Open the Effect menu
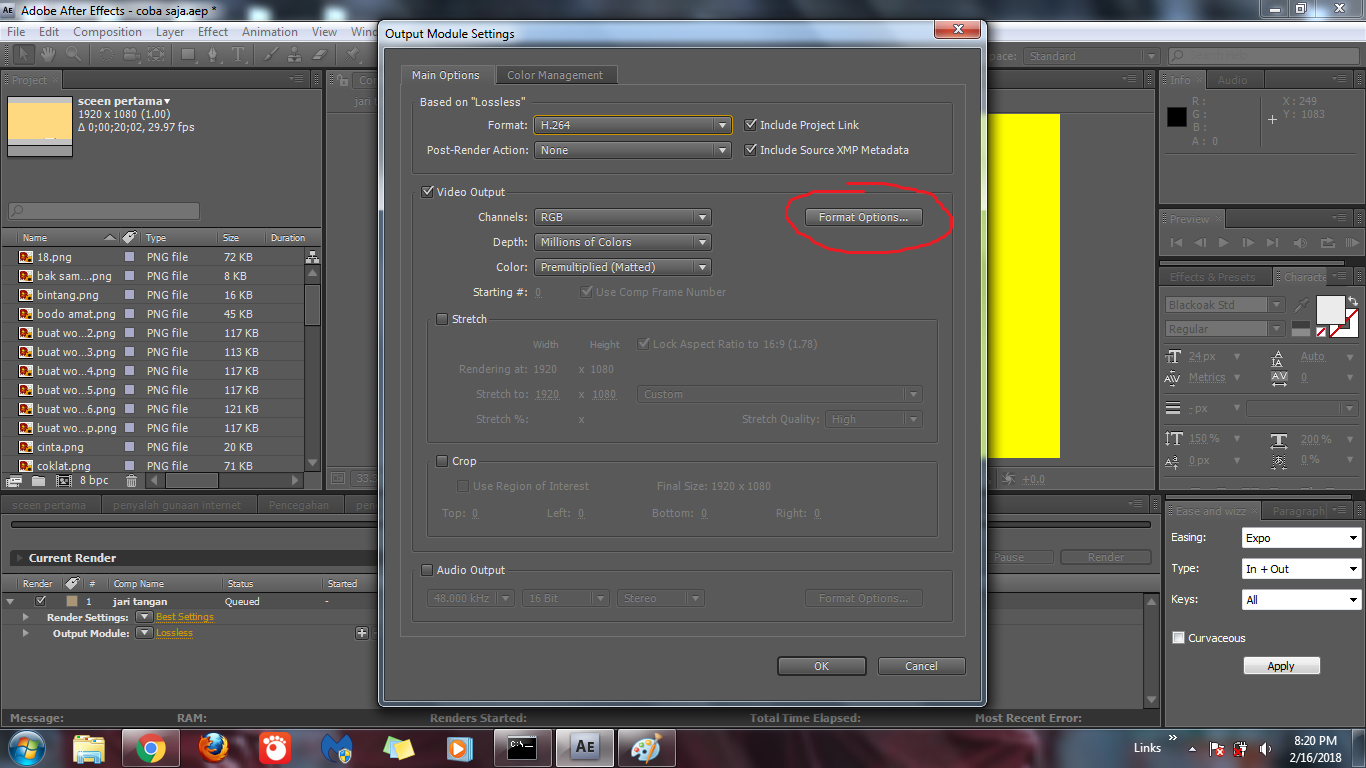This screenshot has height=768, width=1366. [213, 32]
